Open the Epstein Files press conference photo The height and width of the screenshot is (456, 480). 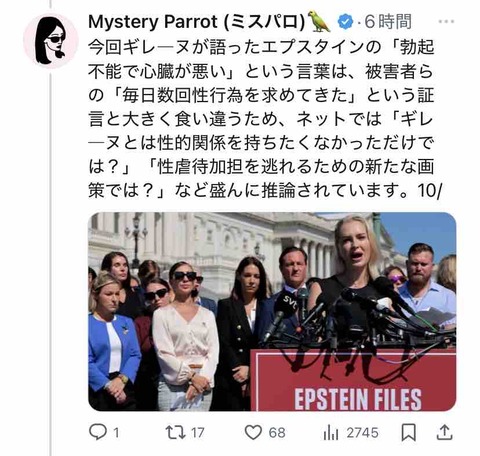click(272, 311)
